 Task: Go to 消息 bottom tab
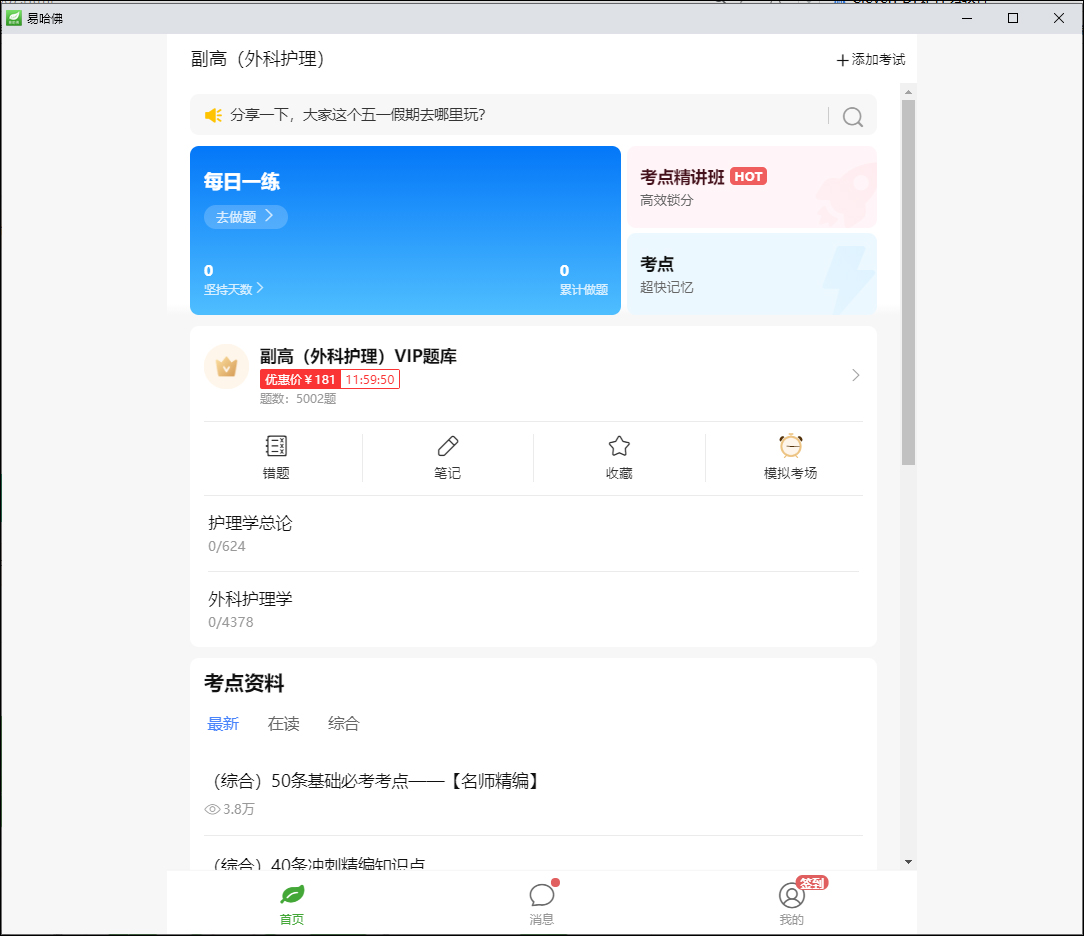click(x=541, y=903)
